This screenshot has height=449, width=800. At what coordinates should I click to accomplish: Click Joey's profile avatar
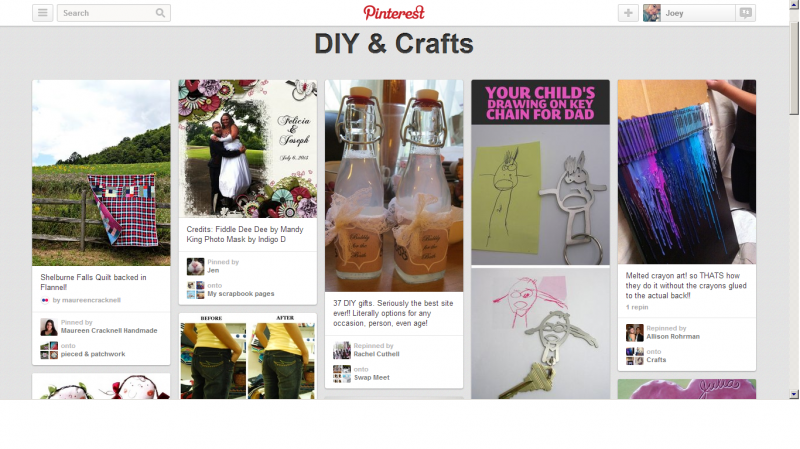pyautogui.click(x=652, y=13)
